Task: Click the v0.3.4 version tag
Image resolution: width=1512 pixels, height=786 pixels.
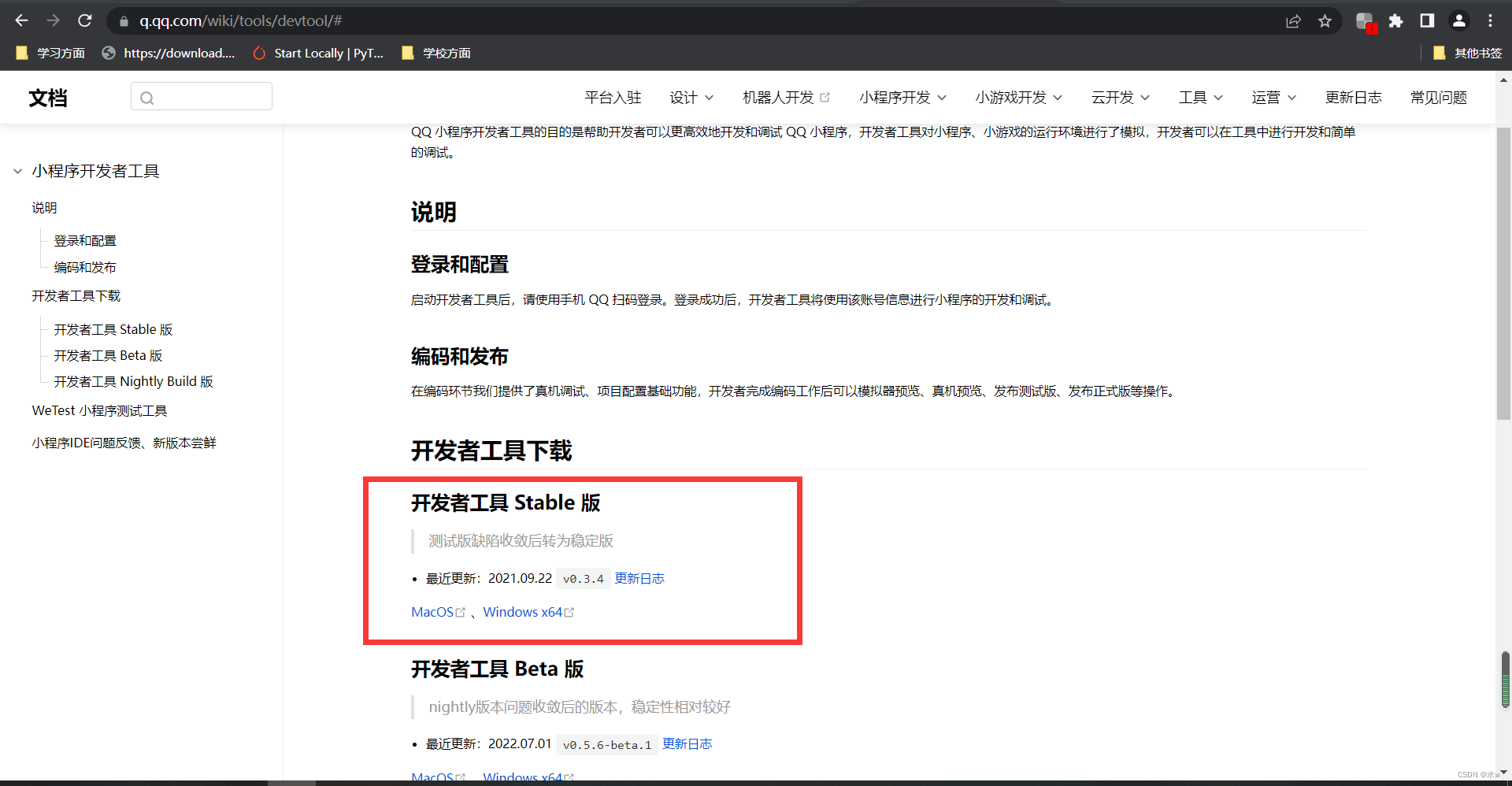Action: tap(583, 579)
